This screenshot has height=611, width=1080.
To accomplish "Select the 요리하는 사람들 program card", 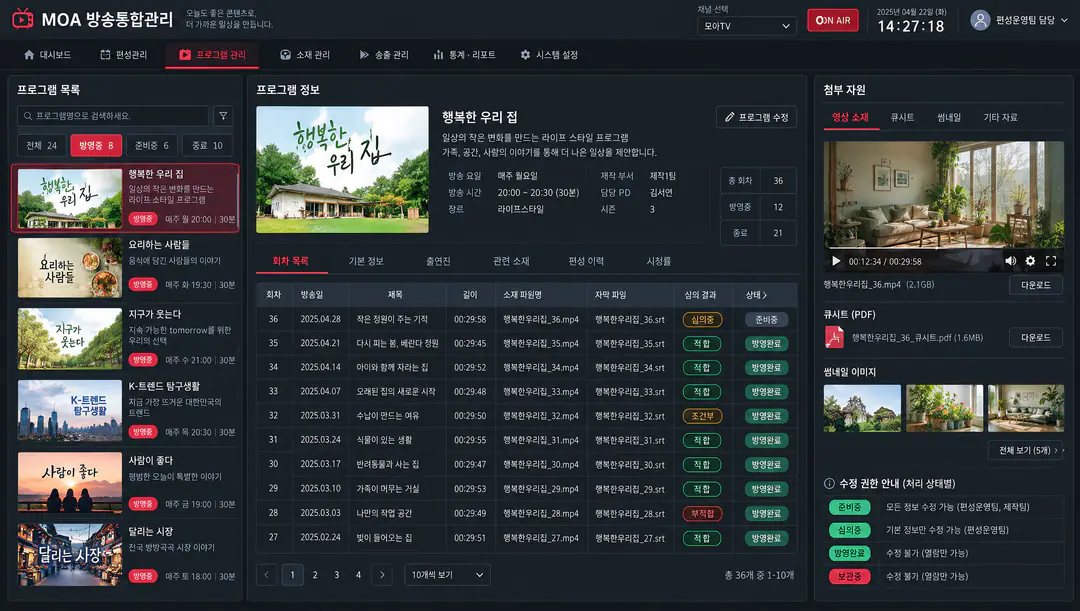I will pos(125,267).
